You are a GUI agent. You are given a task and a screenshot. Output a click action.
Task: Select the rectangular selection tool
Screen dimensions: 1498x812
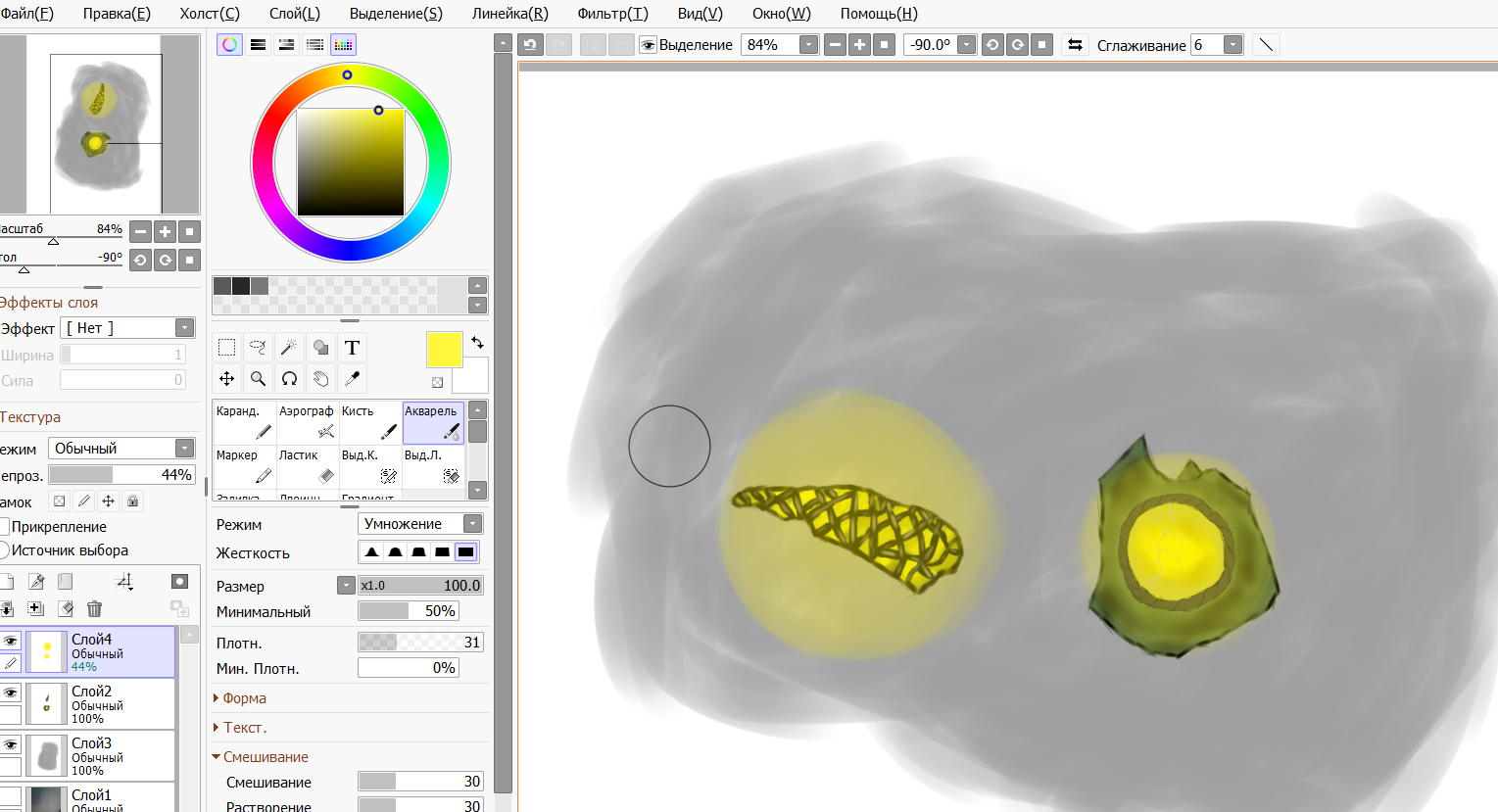click(226, 347)
